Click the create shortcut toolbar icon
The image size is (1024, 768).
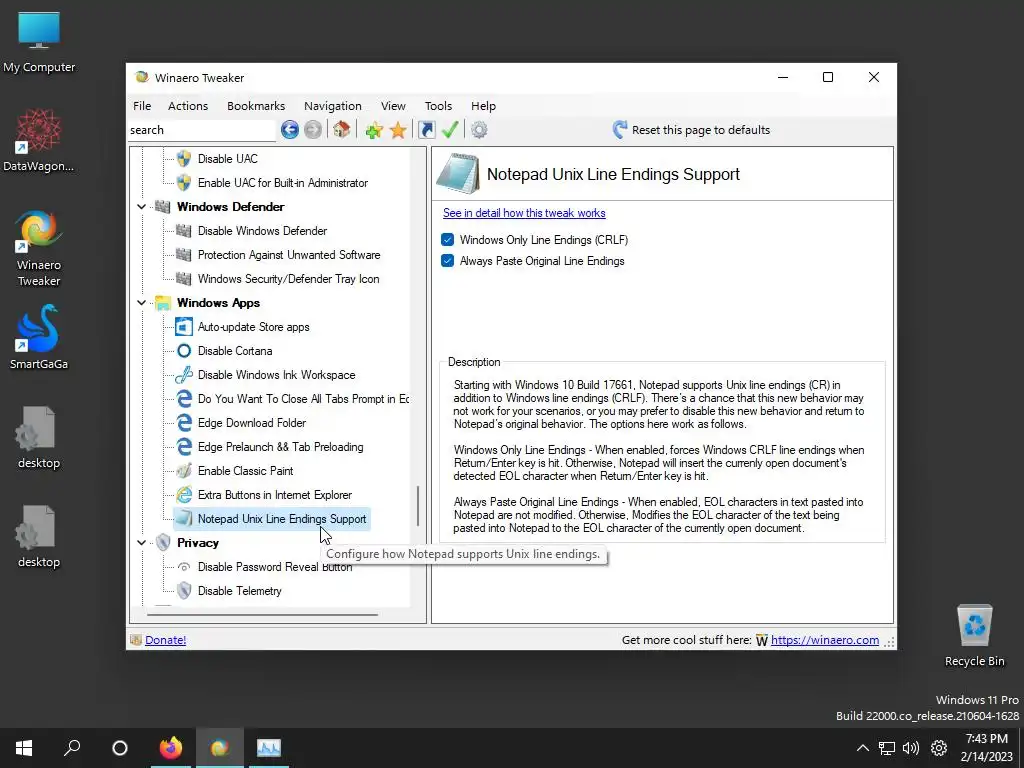coord(426,130)
